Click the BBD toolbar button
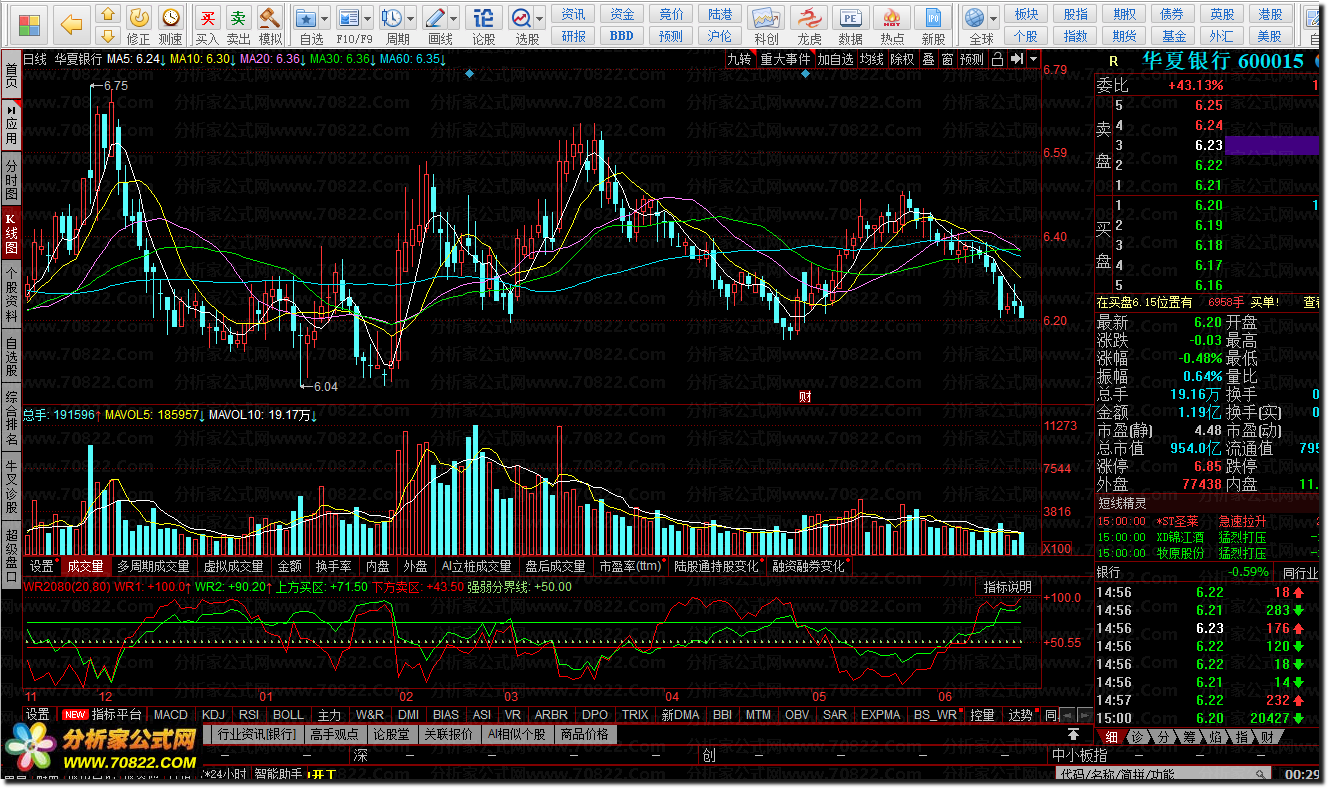1329x788 pixels. 621,36
